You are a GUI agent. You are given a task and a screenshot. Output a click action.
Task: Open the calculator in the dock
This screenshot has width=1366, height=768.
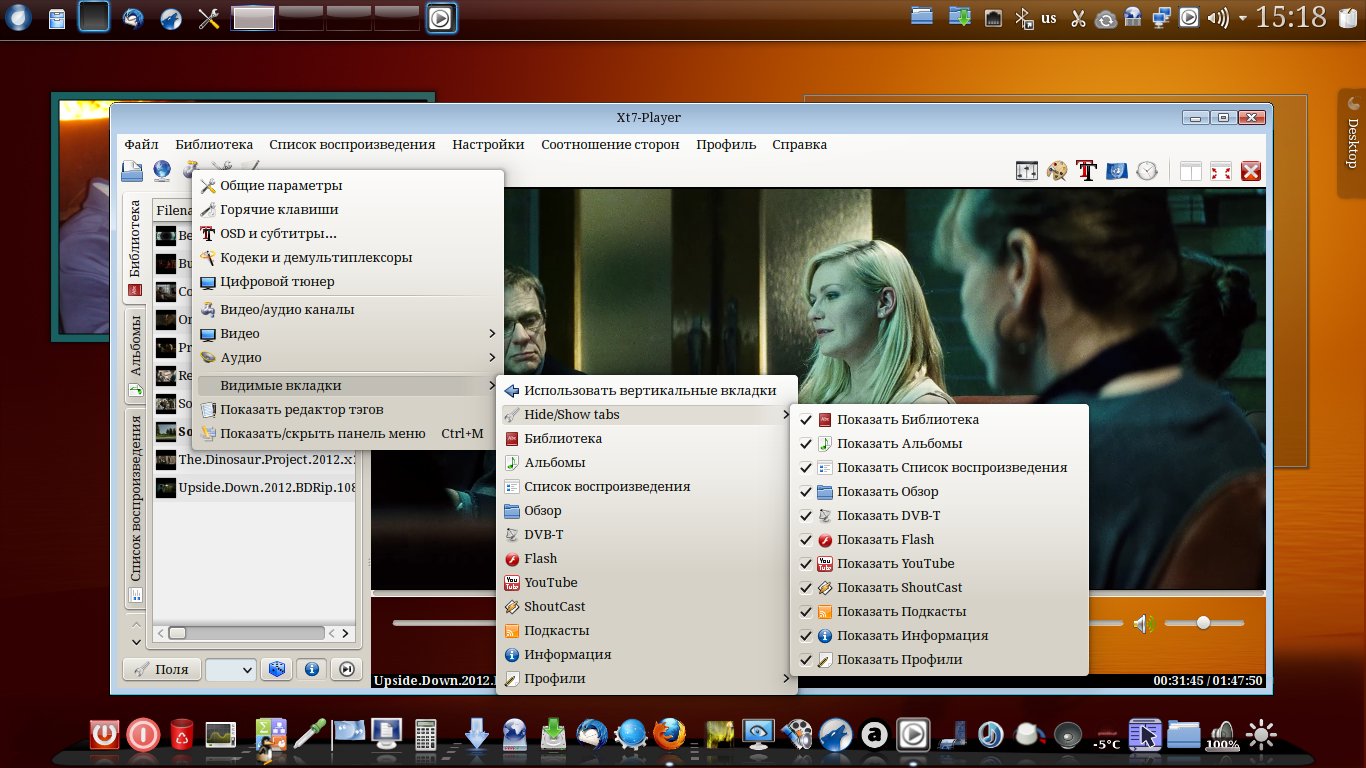426,736
